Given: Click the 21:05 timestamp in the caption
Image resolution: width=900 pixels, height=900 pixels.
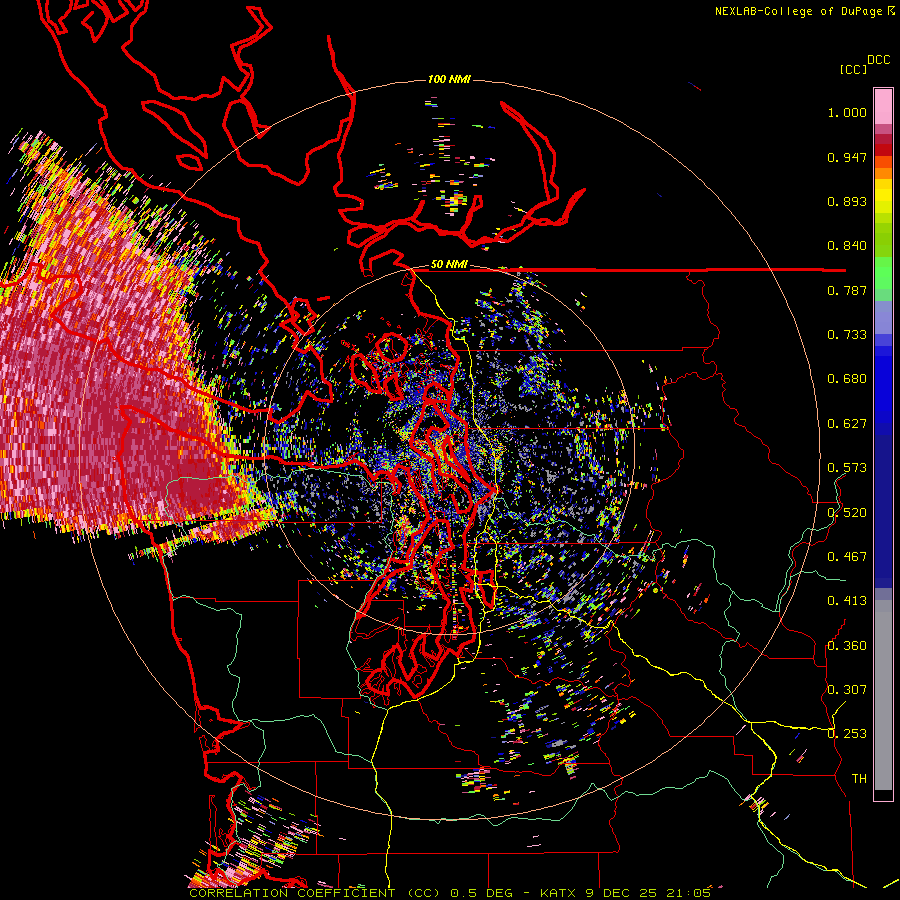Looking at the screenshot, I should [x=688, y=893].
